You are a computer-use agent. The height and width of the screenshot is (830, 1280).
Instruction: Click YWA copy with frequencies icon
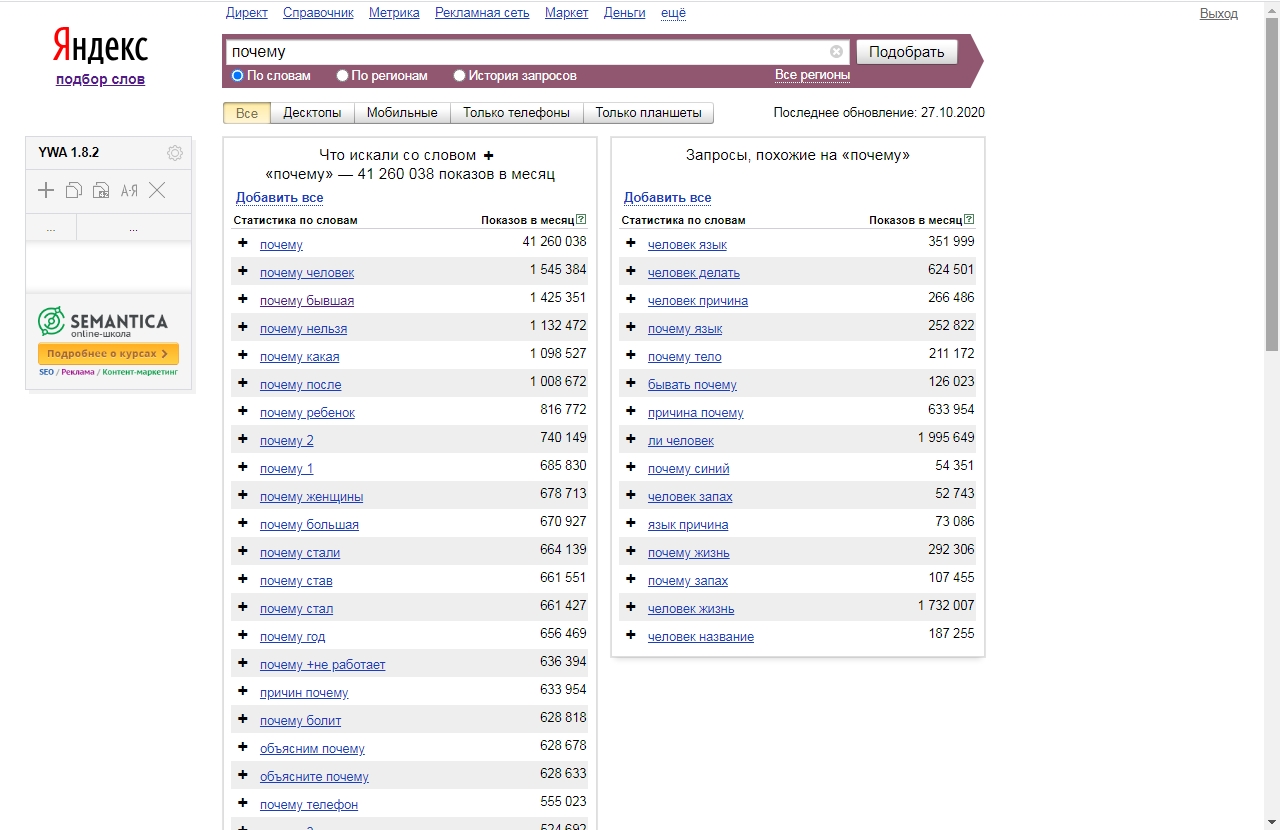[x=101, y=190]
